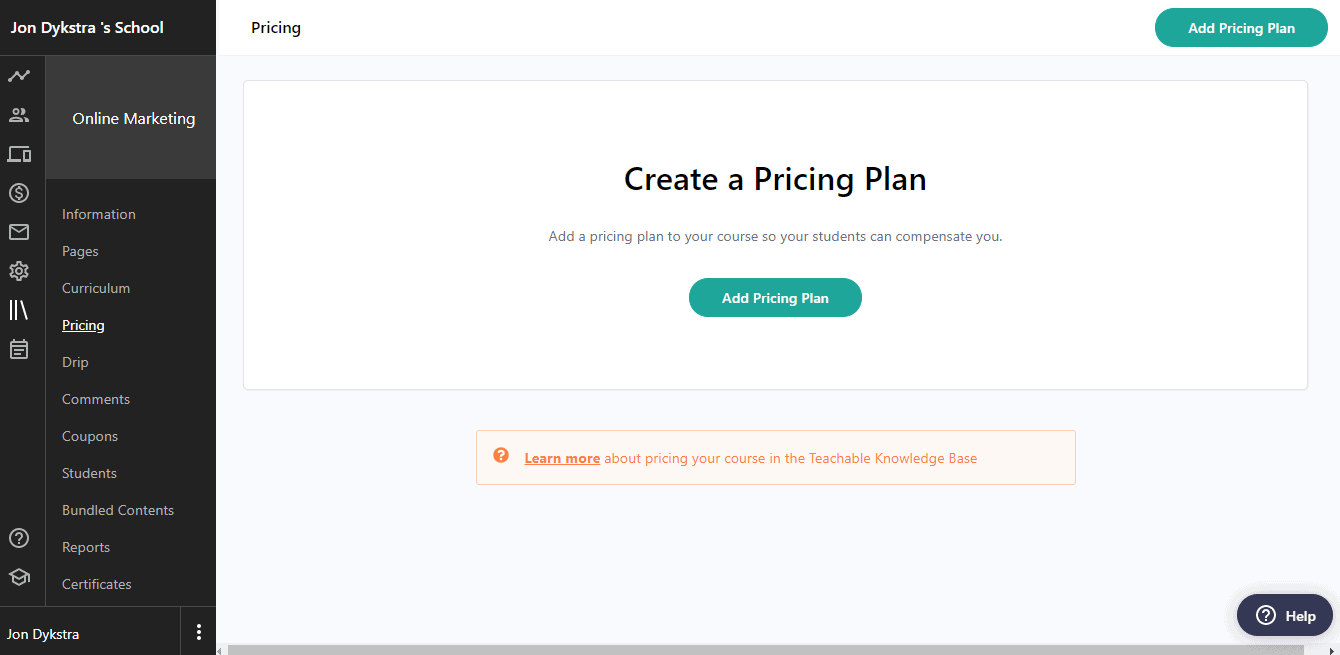
Task: Go to the Certificates section
Action: coord(97,584)
